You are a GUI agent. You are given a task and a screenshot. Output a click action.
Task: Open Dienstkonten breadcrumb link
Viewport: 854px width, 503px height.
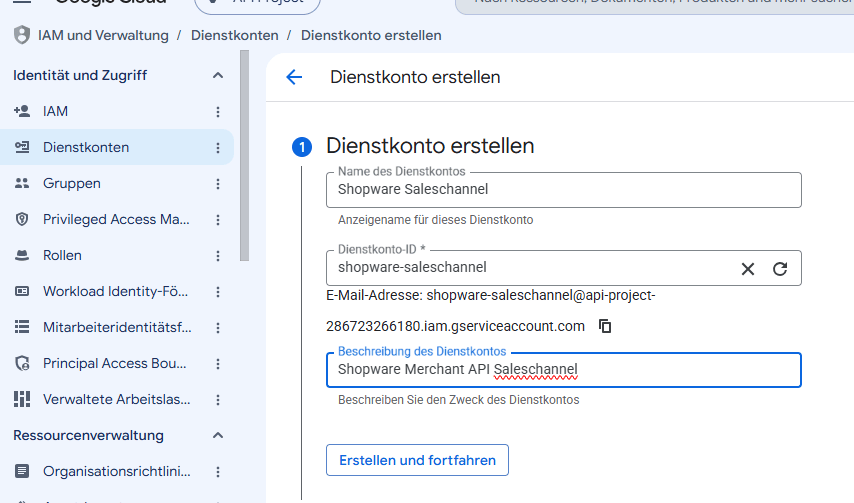(x=234, y=35)
